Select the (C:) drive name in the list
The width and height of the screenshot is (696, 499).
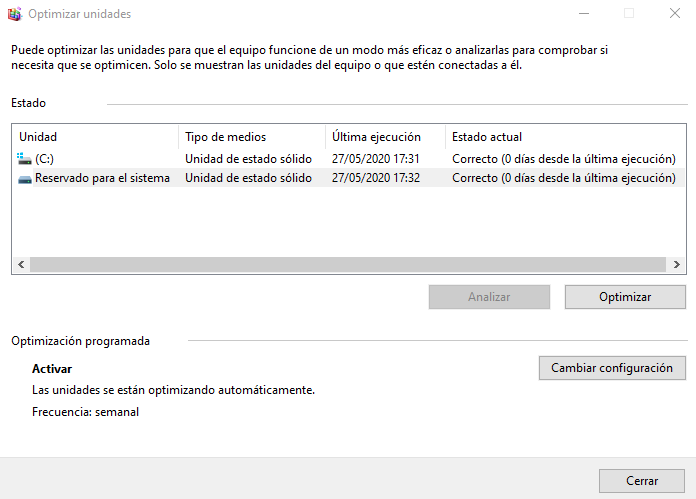tap(44, 159)
